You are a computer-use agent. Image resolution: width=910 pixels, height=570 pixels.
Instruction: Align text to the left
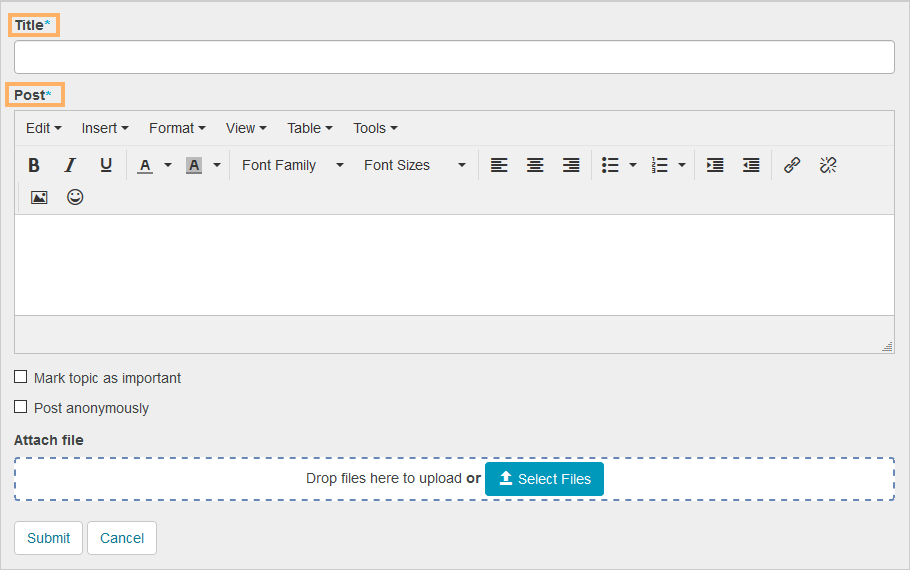[x=499, y=165]
